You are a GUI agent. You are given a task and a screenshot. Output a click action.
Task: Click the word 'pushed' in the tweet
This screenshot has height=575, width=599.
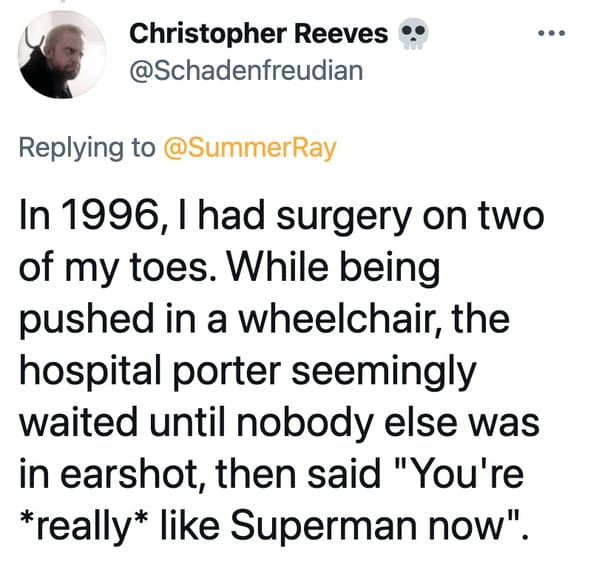[86, 319]
